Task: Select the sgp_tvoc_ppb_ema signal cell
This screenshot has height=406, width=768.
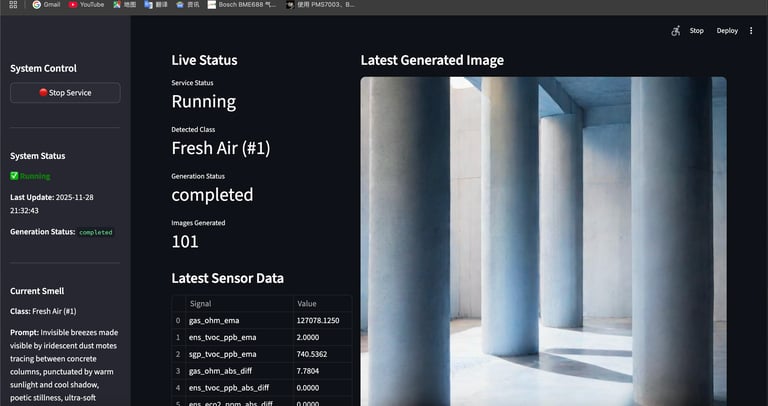Action: coord(240,354)
